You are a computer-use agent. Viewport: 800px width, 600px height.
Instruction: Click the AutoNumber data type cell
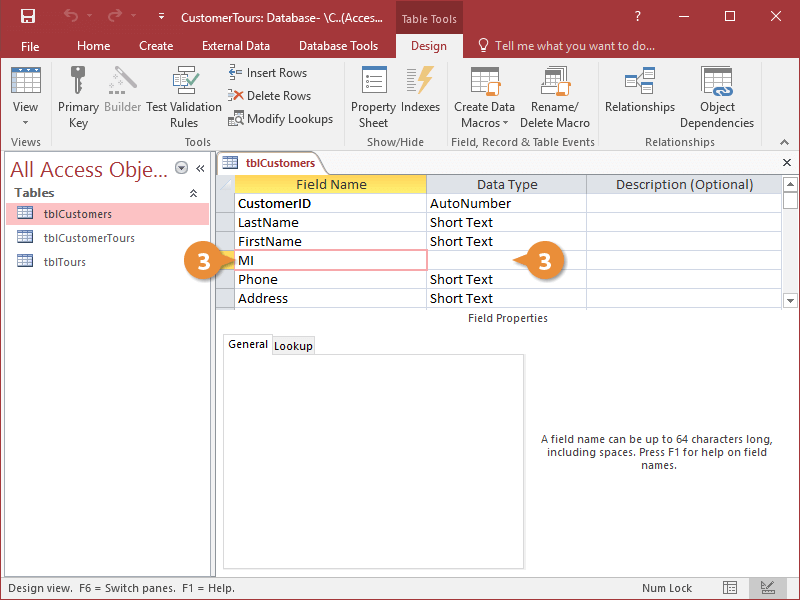pyautogui.click(x=507, y=203)
